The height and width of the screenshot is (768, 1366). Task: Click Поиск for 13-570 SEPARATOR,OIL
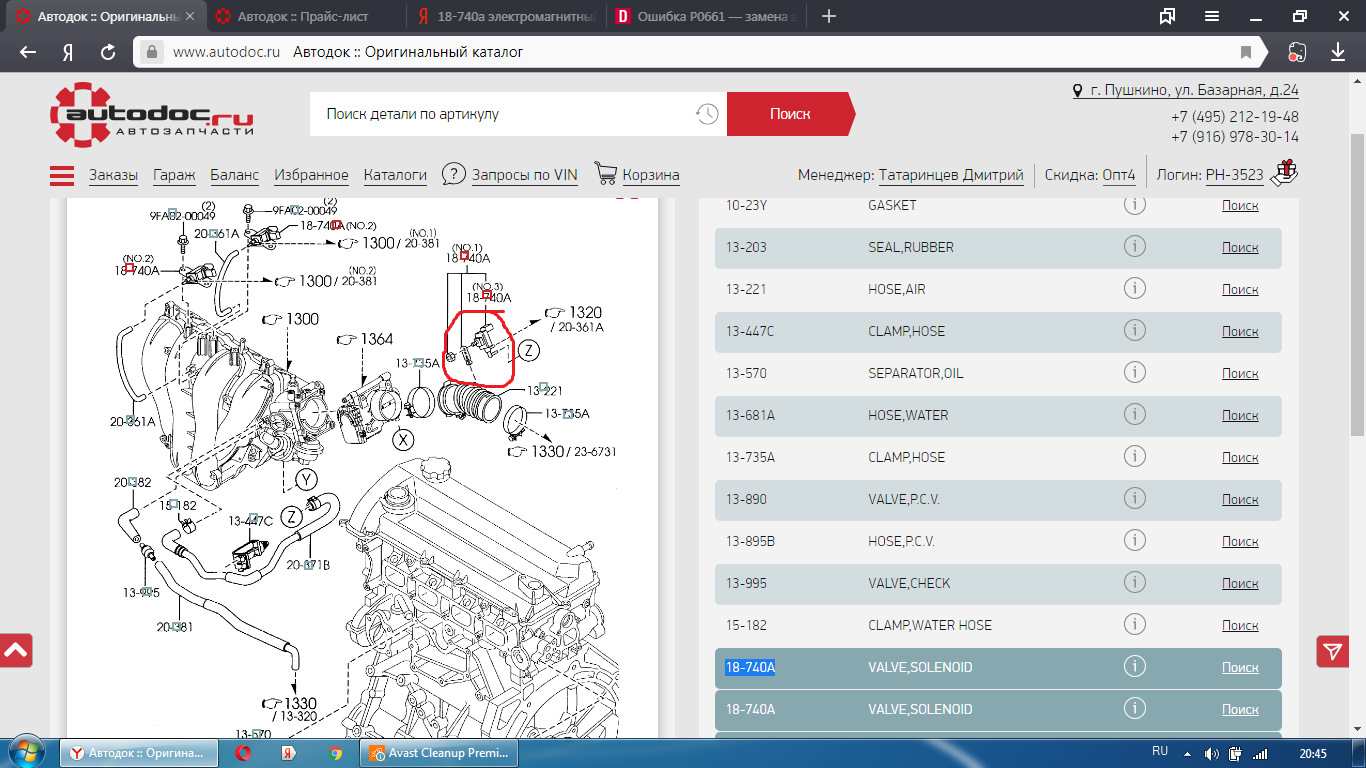[x=1240, y=373]
